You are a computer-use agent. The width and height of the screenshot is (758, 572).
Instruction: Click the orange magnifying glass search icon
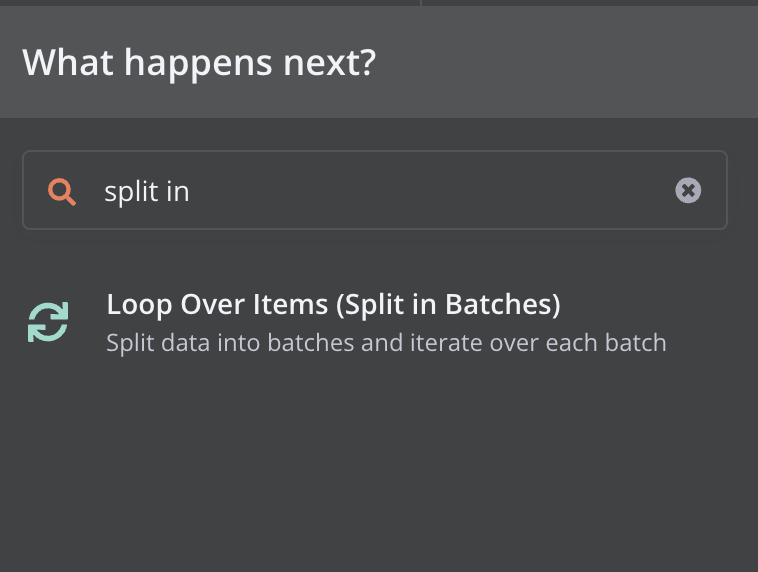pos(62,191)
